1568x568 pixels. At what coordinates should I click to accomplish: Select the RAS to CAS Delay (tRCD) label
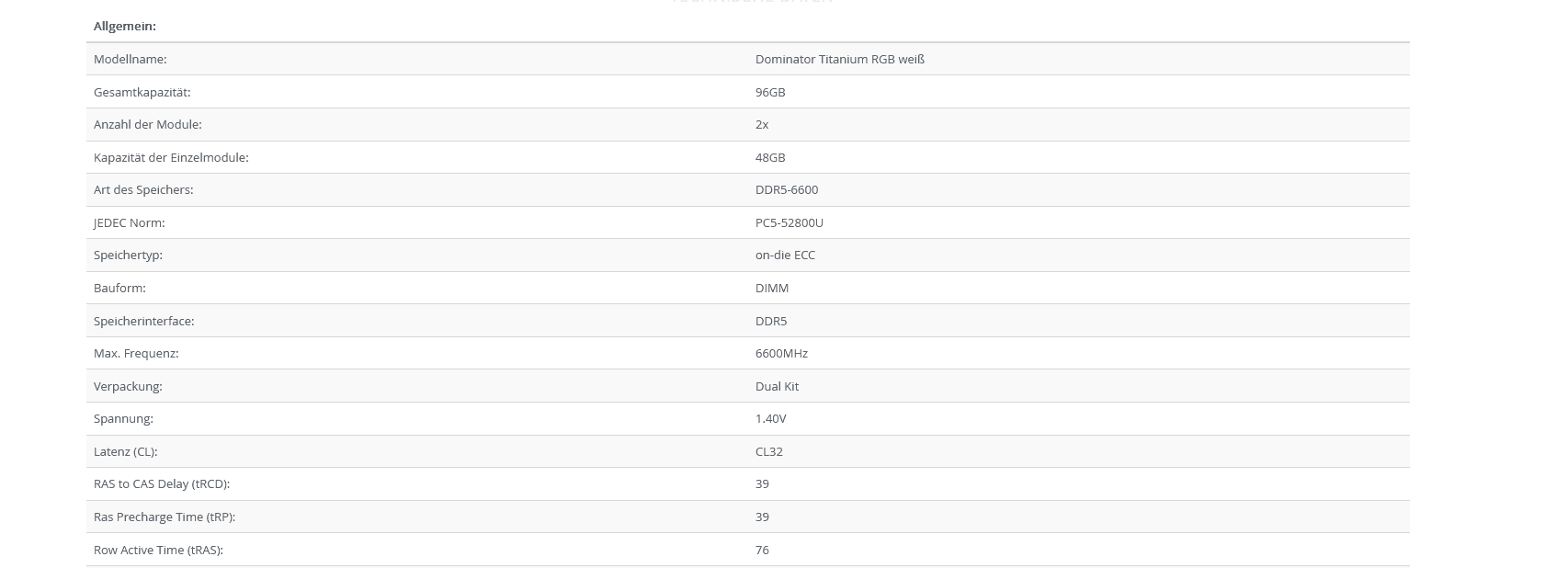pos(162,483)
